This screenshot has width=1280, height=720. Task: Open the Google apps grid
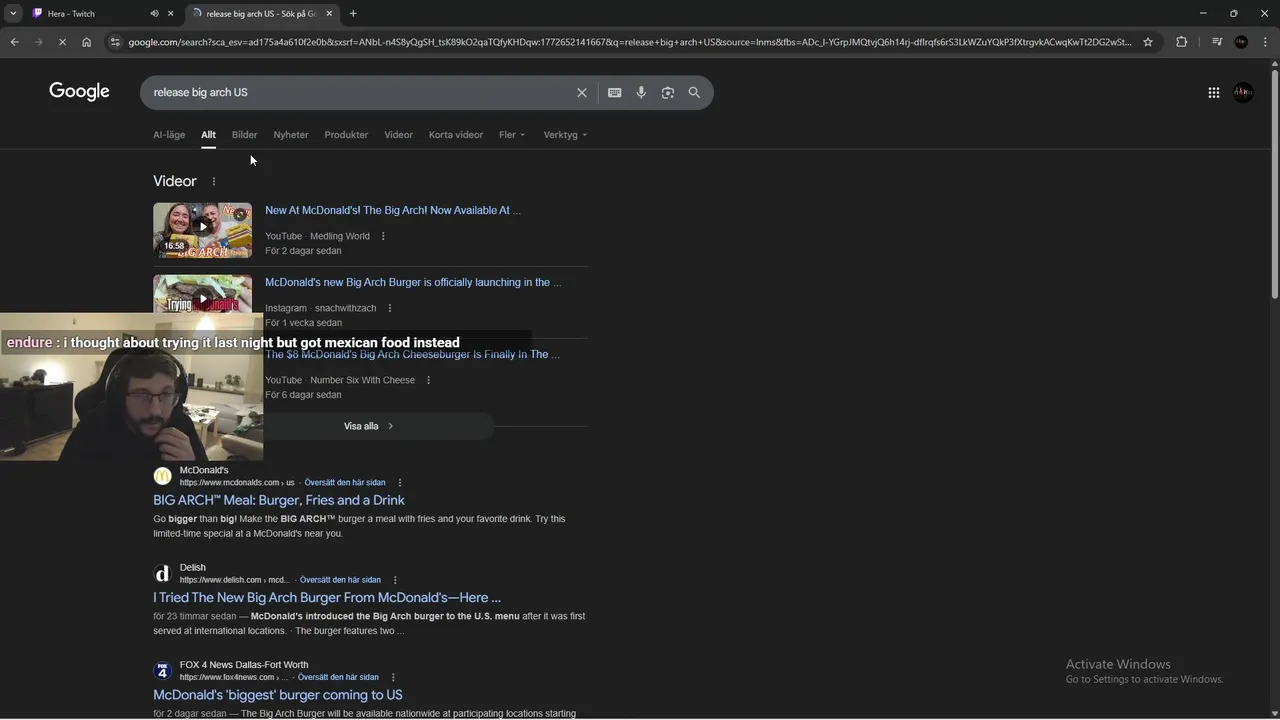[x=1213, y=92]
